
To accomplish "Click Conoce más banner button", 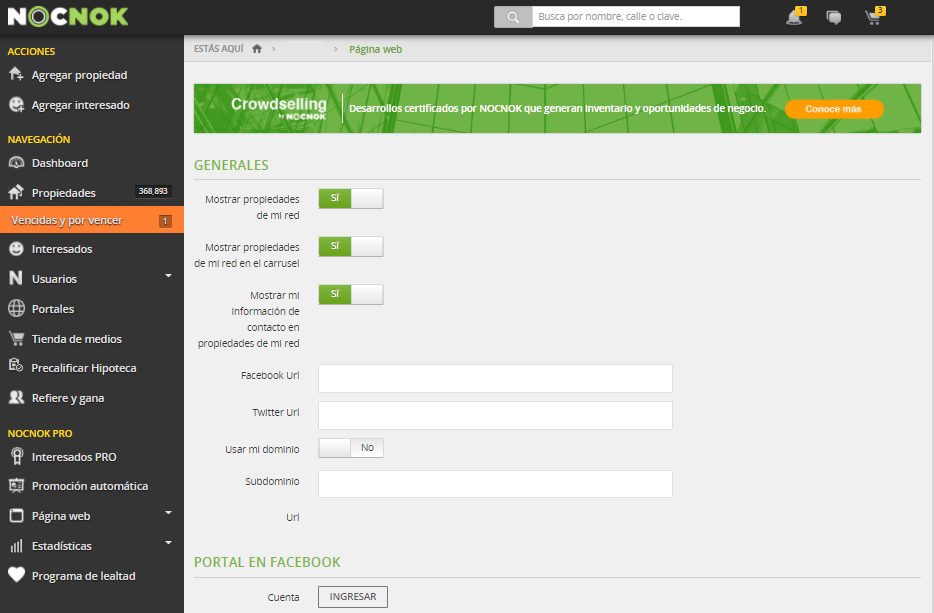I will pos(833,109).
